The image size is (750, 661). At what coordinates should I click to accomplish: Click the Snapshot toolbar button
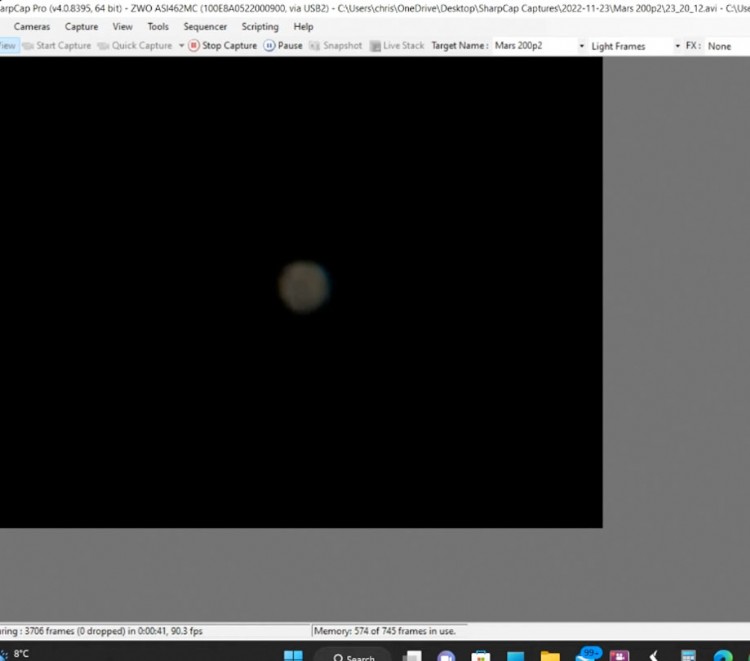coord(335,46)
